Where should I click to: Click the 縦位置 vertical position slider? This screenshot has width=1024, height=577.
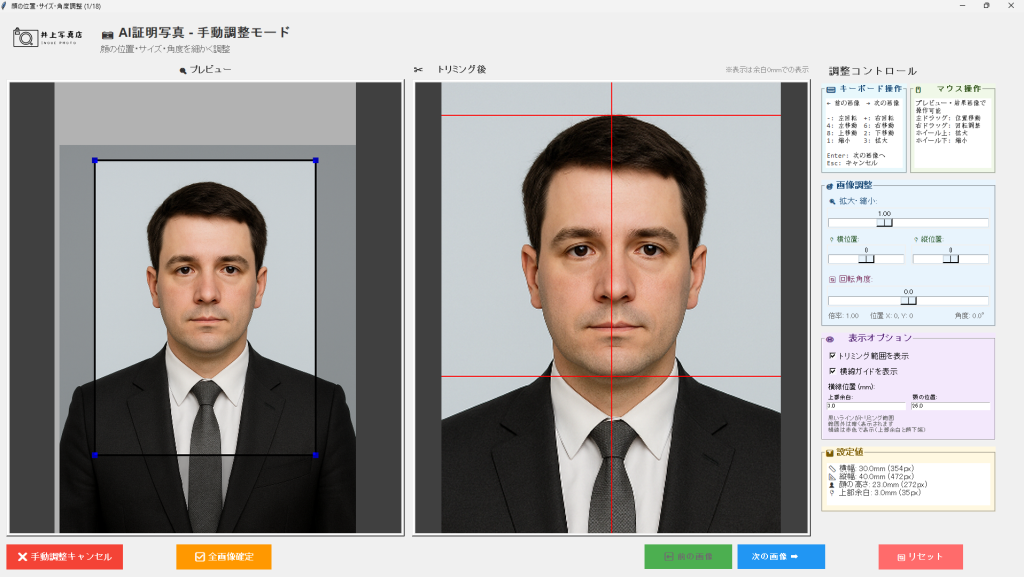click(x=950, y=259)
